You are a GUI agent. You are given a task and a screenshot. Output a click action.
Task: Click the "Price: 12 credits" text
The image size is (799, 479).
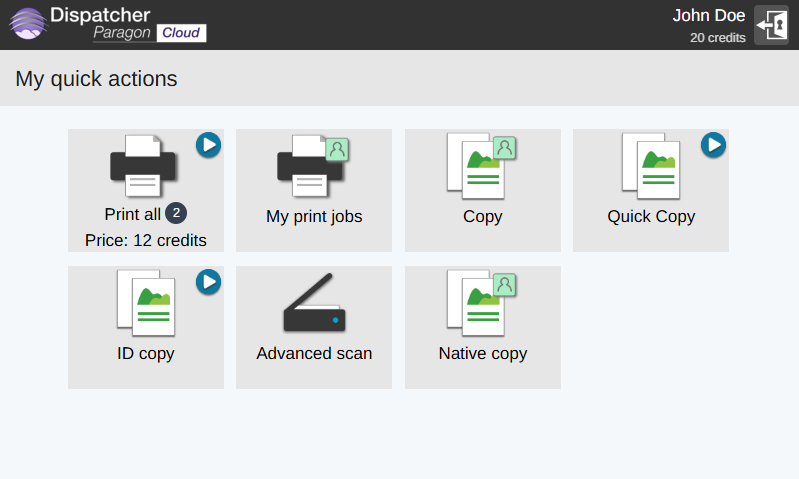(146, 240)
